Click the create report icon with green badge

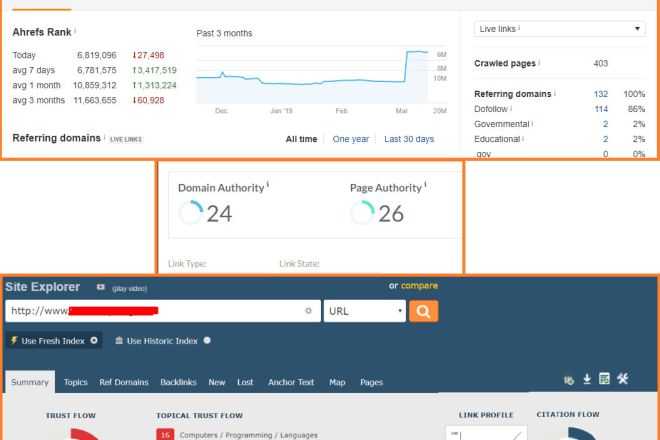click(x=604, y=379)
